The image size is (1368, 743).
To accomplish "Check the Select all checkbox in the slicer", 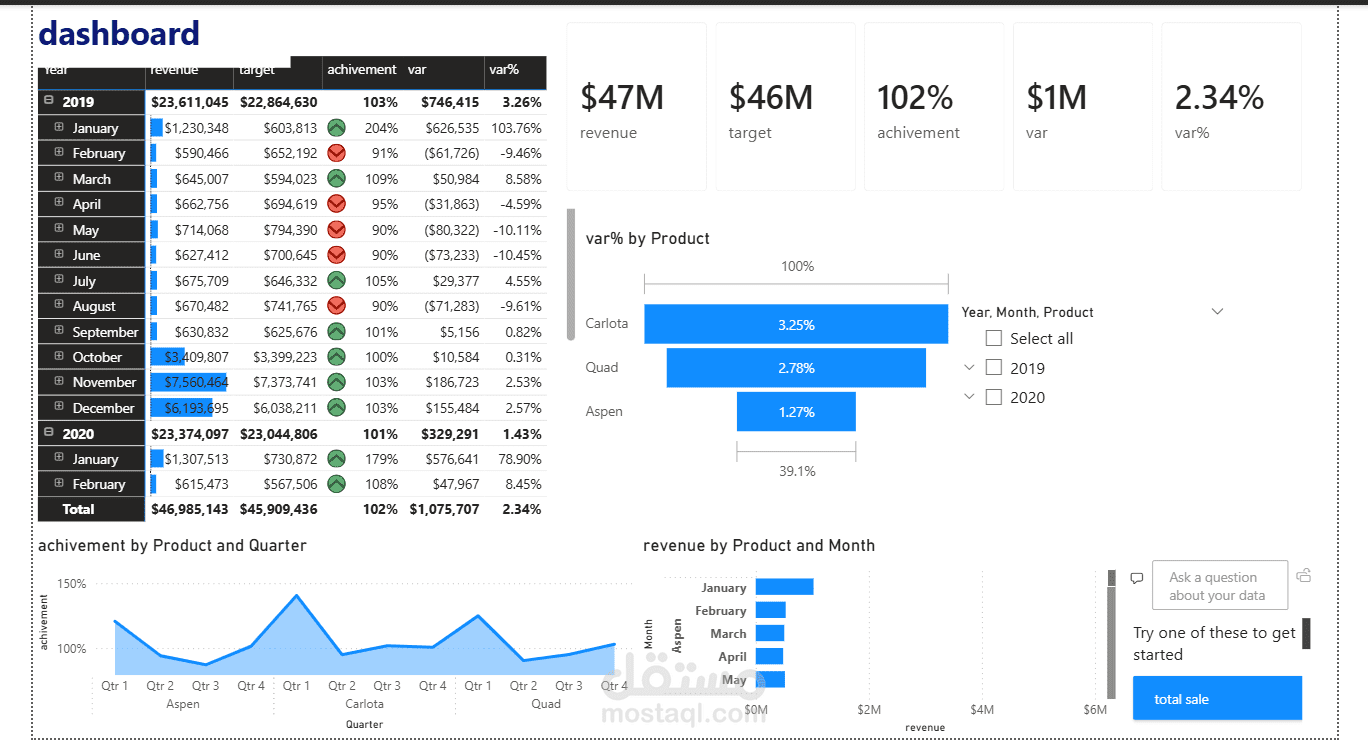I will 993,338.
